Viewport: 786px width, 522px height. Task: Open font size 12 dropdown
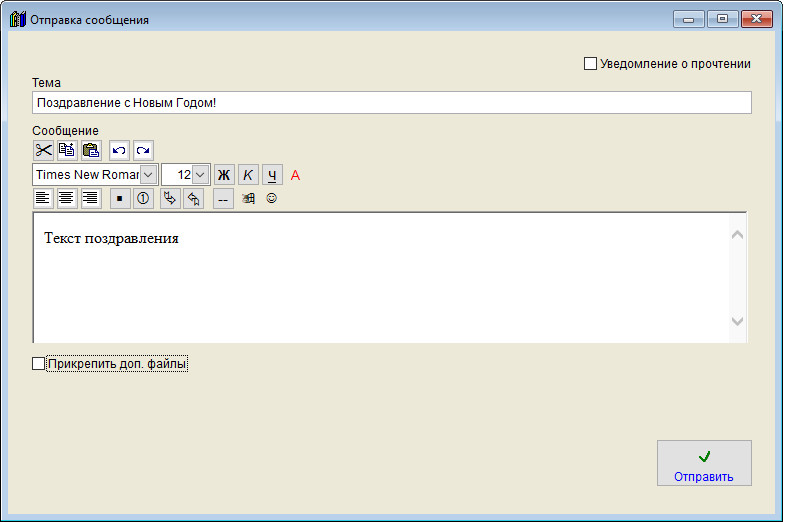pos(200,175)
